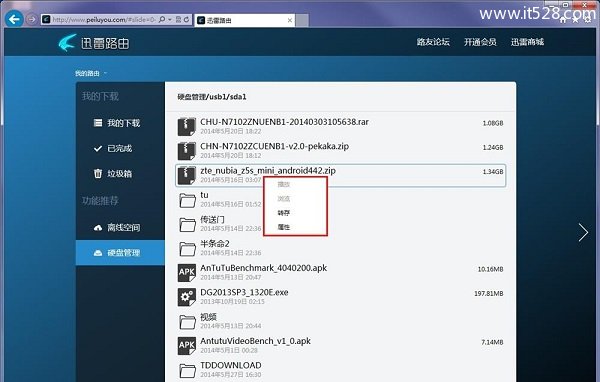Click the TDDOWNLOAD folder icon
600x382 pixels.
(x=188, y=370)
